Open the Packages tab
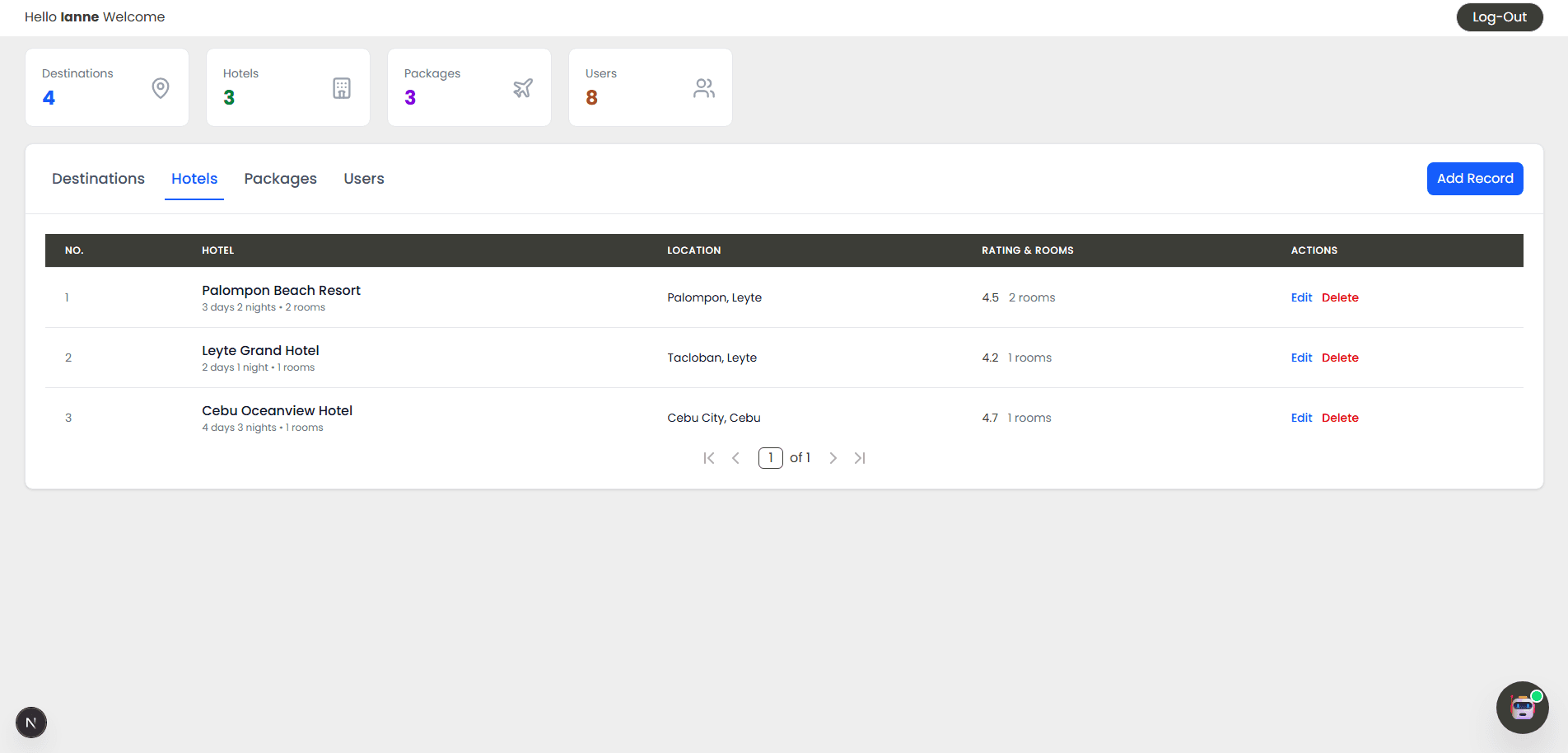Screen dimensions: 1568x753 (x=280, y=179)
